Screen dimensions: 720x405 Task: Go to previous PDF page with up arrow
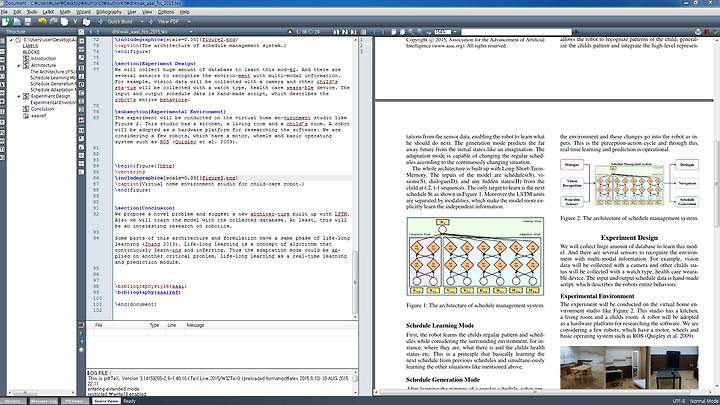[374, 32]
